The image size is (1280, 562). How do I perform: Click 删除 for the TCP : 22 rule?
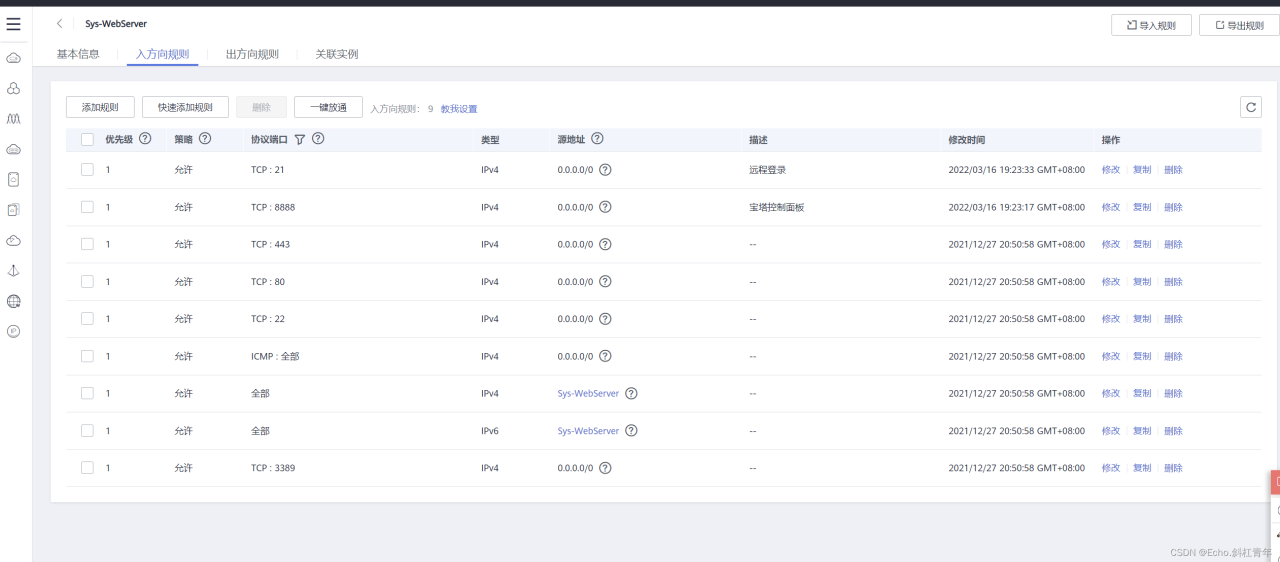click(x=1173, y=319)
